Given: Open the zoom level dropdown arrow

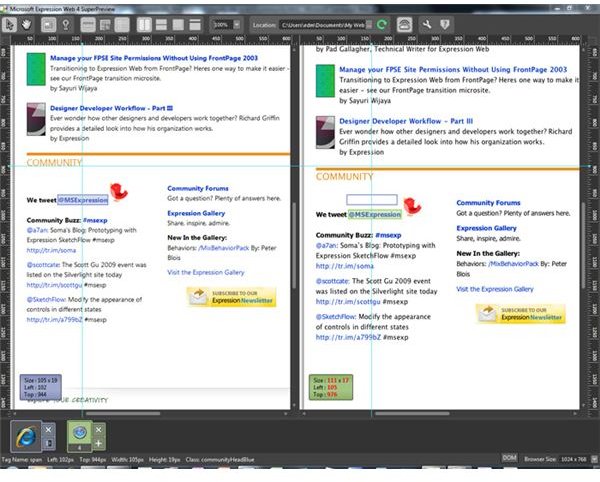Looking at the screenshot, I should point(237,25).
